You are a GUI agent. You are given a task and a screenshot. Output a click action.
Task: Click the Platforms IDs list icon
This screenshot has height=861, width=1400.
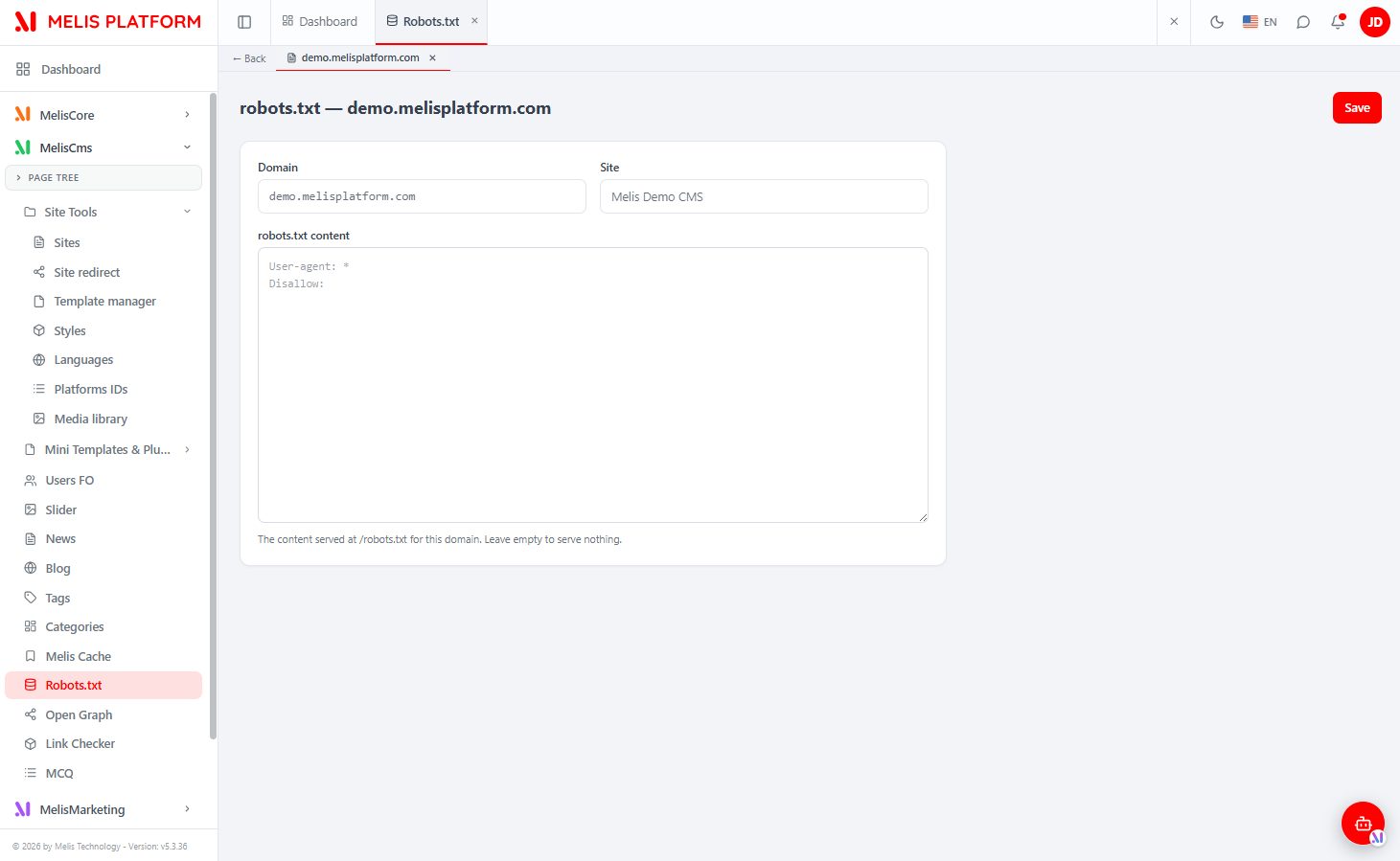click(39, 389)
